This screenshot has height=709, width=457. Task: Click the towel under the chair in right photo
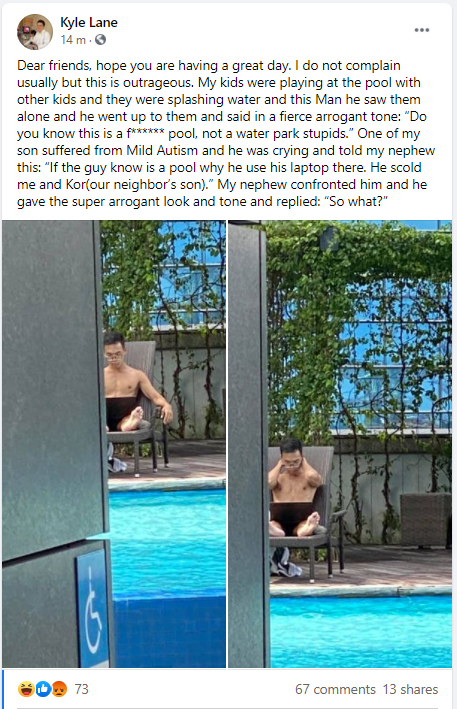click(285, 562)
